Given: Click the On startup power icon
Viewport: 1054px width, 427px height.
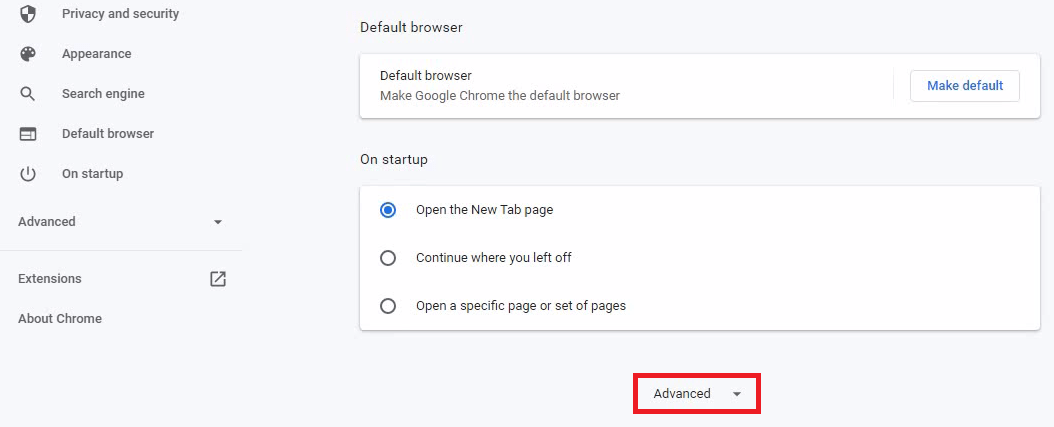Looking at the screenshot, I should [28, 174].
